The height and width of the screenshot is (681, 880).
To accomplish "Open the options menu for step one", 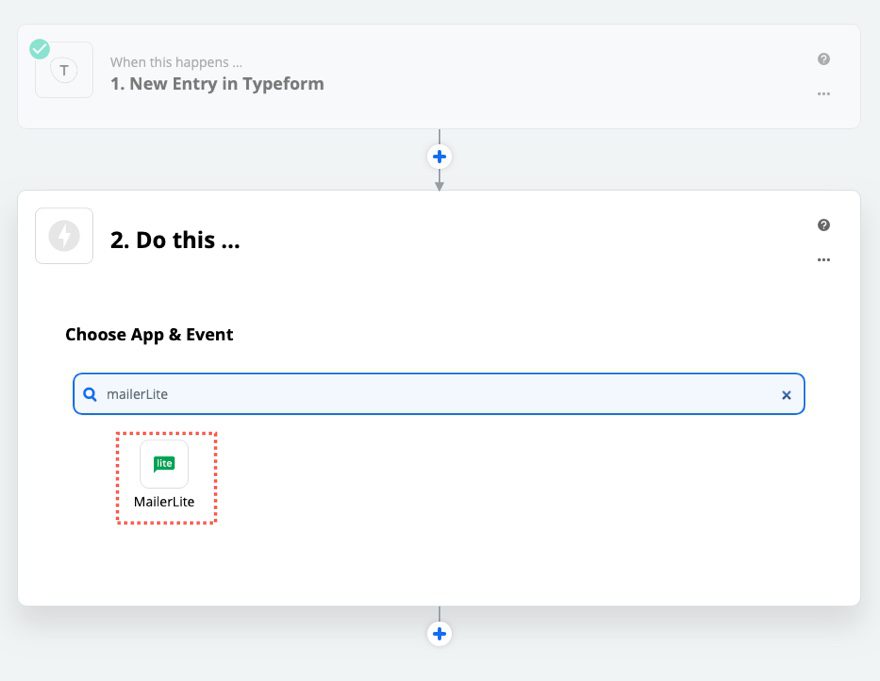I will [x=823, y=93].
